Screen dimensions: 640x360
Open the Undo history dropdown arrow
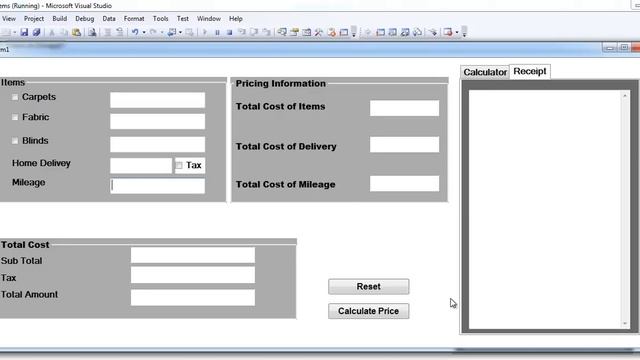(144, 32)
